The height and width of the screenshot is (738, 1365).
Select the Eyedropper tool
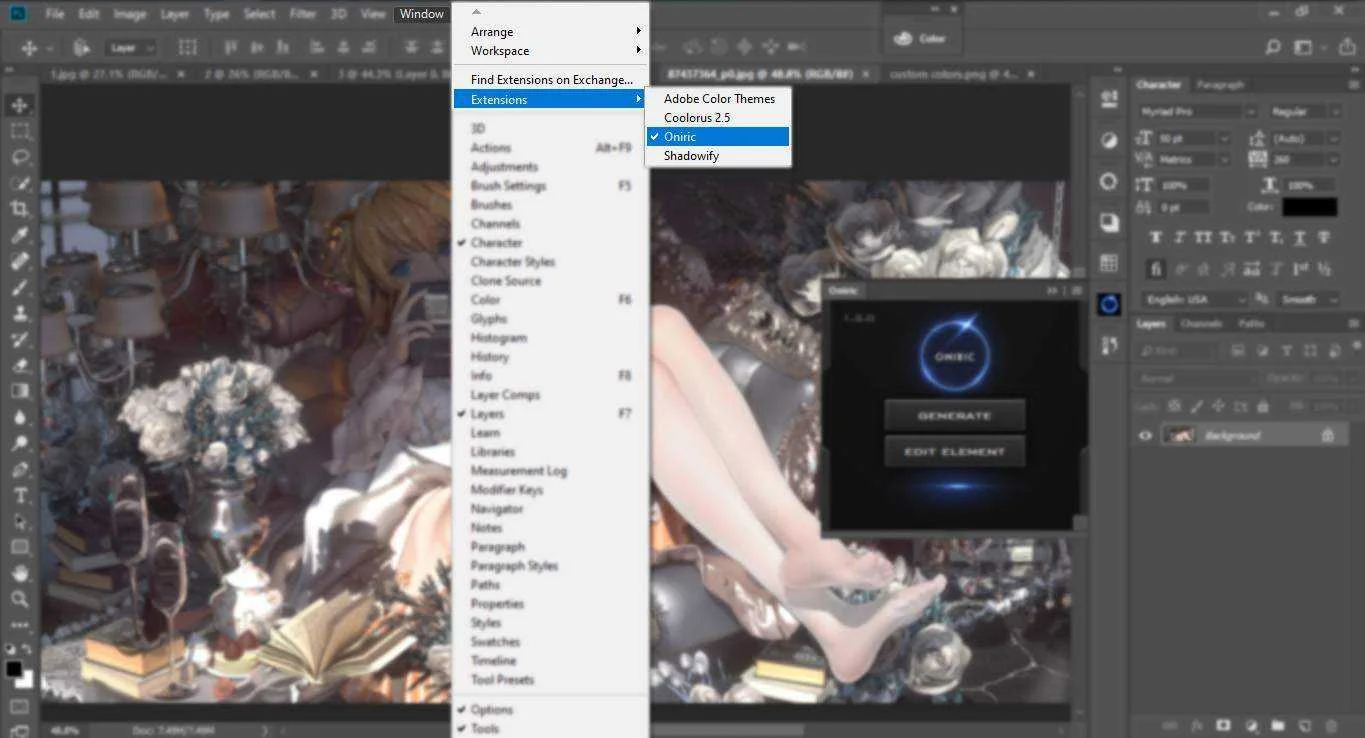19,235
